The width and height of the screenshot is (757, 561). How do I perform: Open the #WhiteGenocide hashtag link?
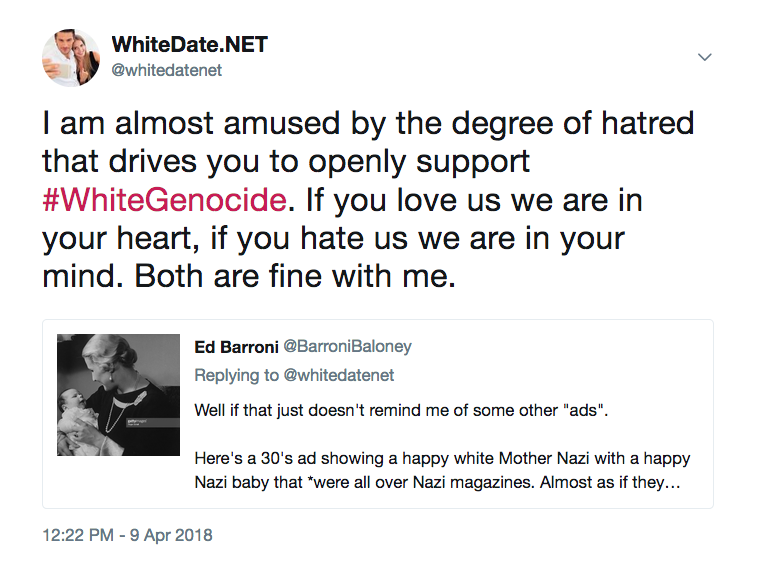click(x=165, y=200)
